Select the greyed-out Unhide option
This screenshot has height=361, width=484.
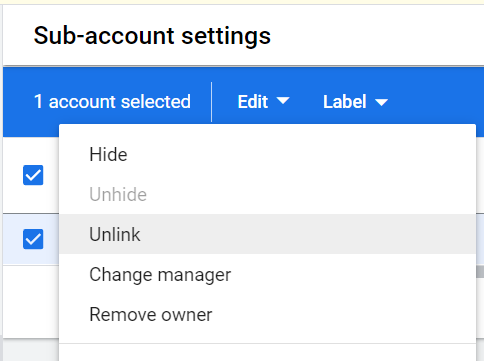click(x=267, y=194)
